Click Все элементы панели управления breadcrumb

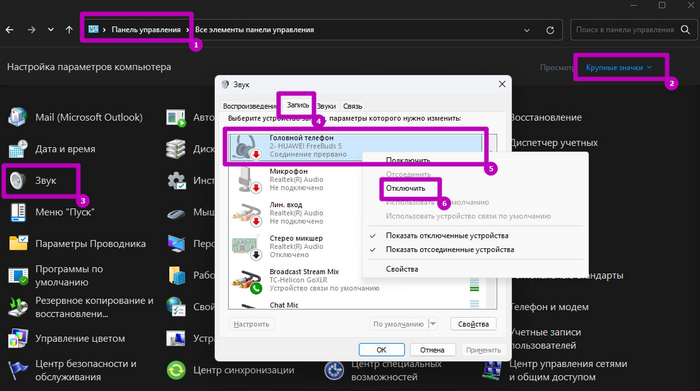[254, 30]
